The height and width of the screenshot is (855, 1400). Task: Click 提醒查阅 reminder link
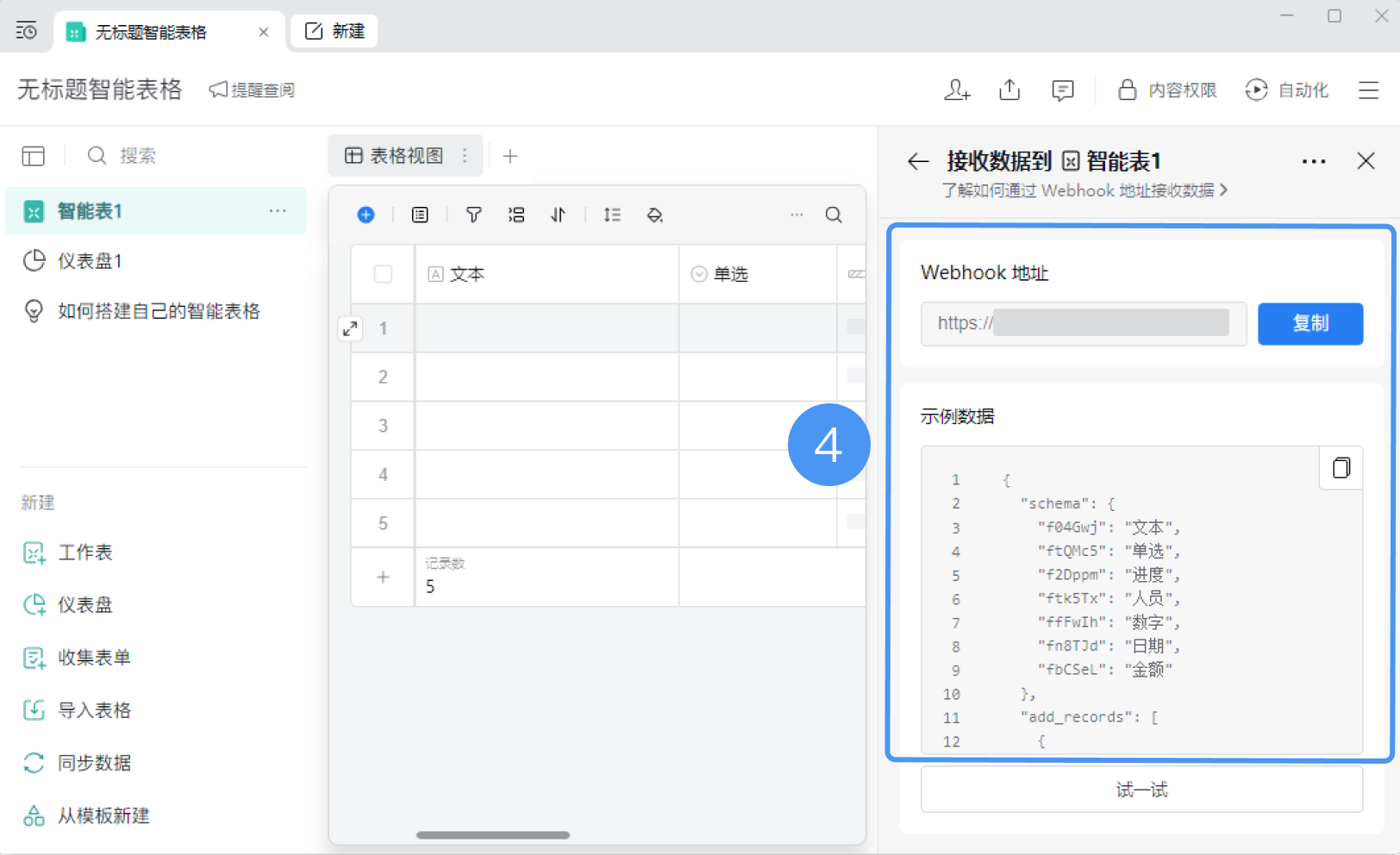(252, 90)
